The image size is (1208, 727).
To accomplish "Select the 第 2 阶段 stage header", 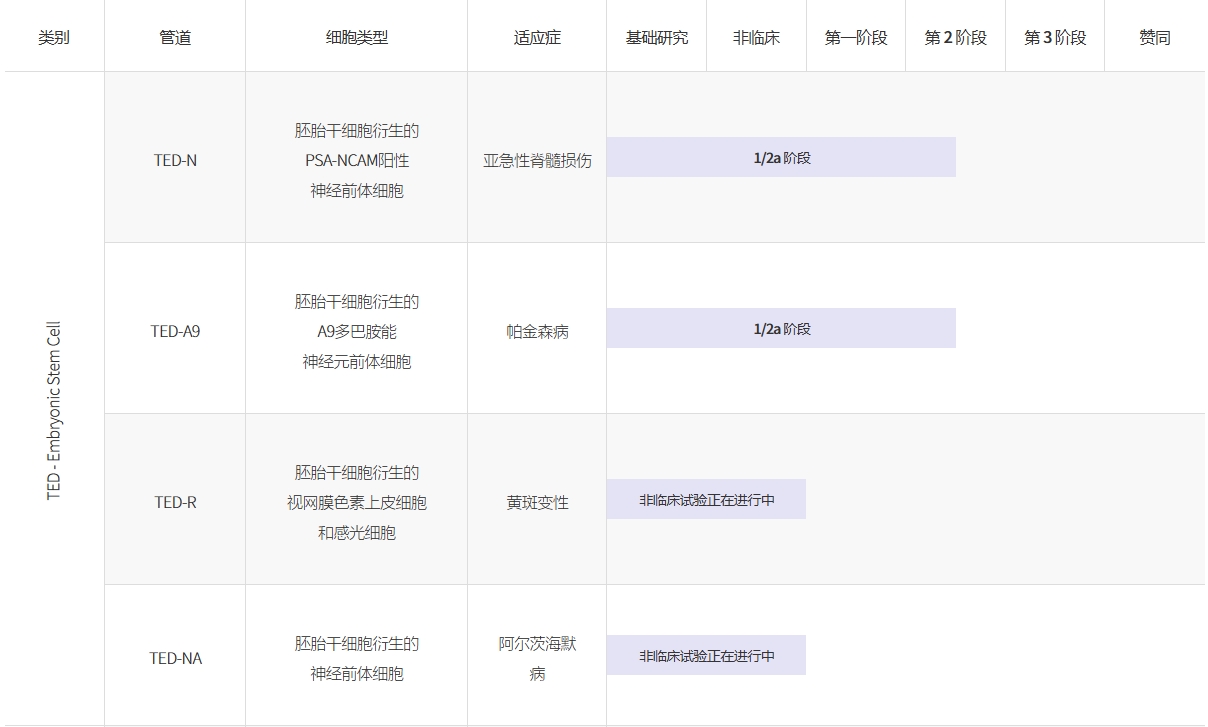I will pyautogui.click(x=955, y=38).
